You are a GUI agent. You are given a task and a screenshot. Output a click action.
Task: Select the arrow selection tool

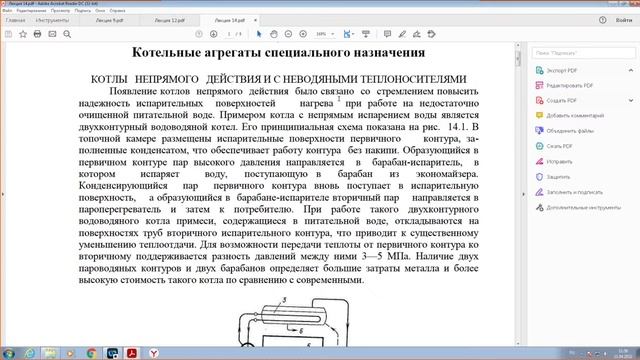point(258,34)
